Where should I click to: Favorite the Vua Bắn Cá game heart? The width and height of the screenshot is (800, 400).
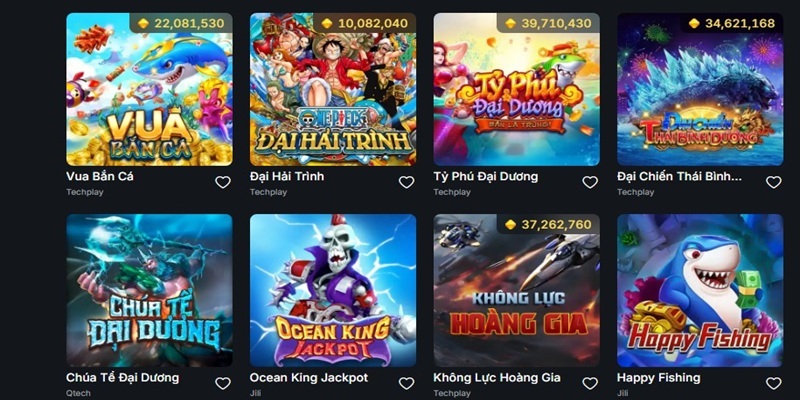coord(222,182)
